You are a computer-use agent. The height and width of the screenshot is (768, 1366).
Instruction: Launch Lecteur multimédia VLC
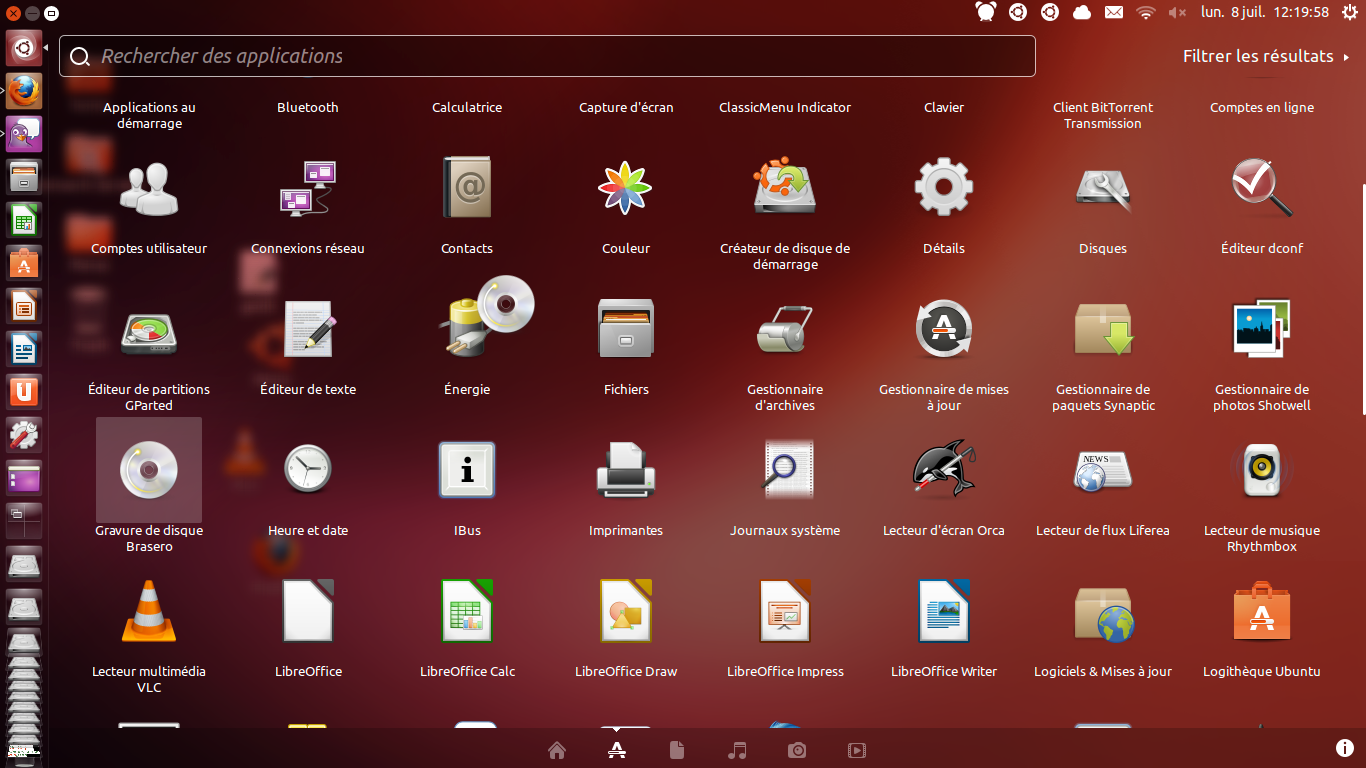(x=149, y=611)
